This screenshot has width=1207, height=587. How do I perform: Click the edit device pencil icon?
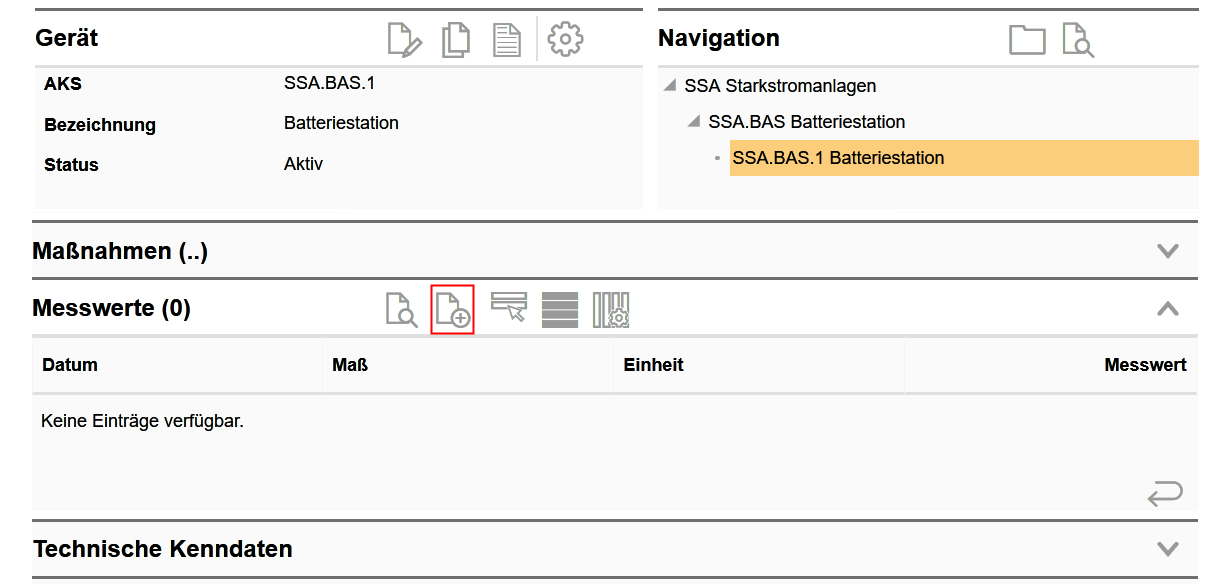pos(405,39)
